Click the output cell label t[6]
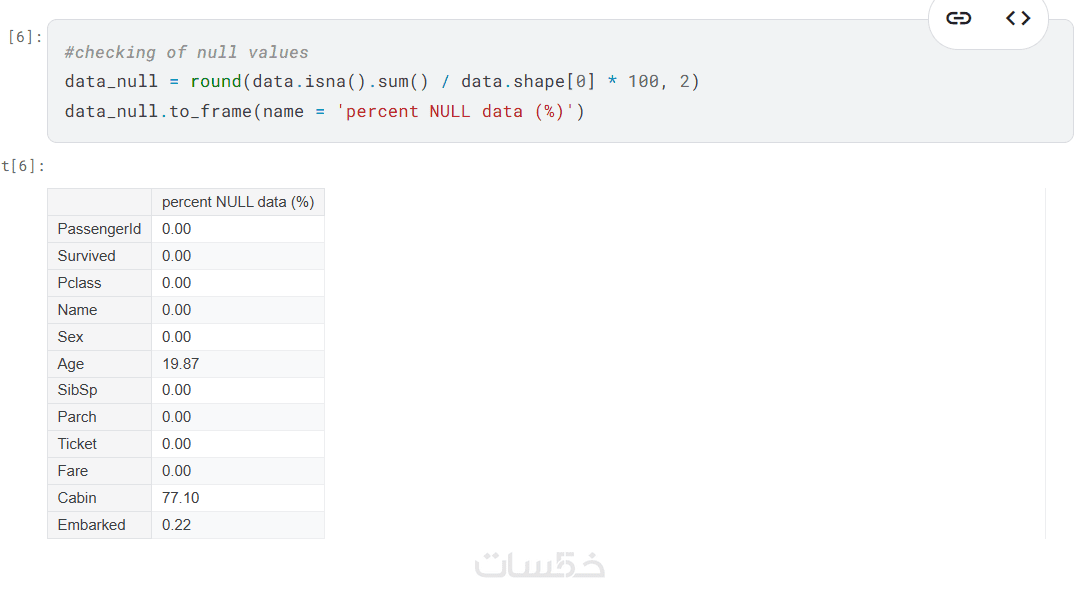This screenshot has width=1081, height=590. (x=23, y=166)
